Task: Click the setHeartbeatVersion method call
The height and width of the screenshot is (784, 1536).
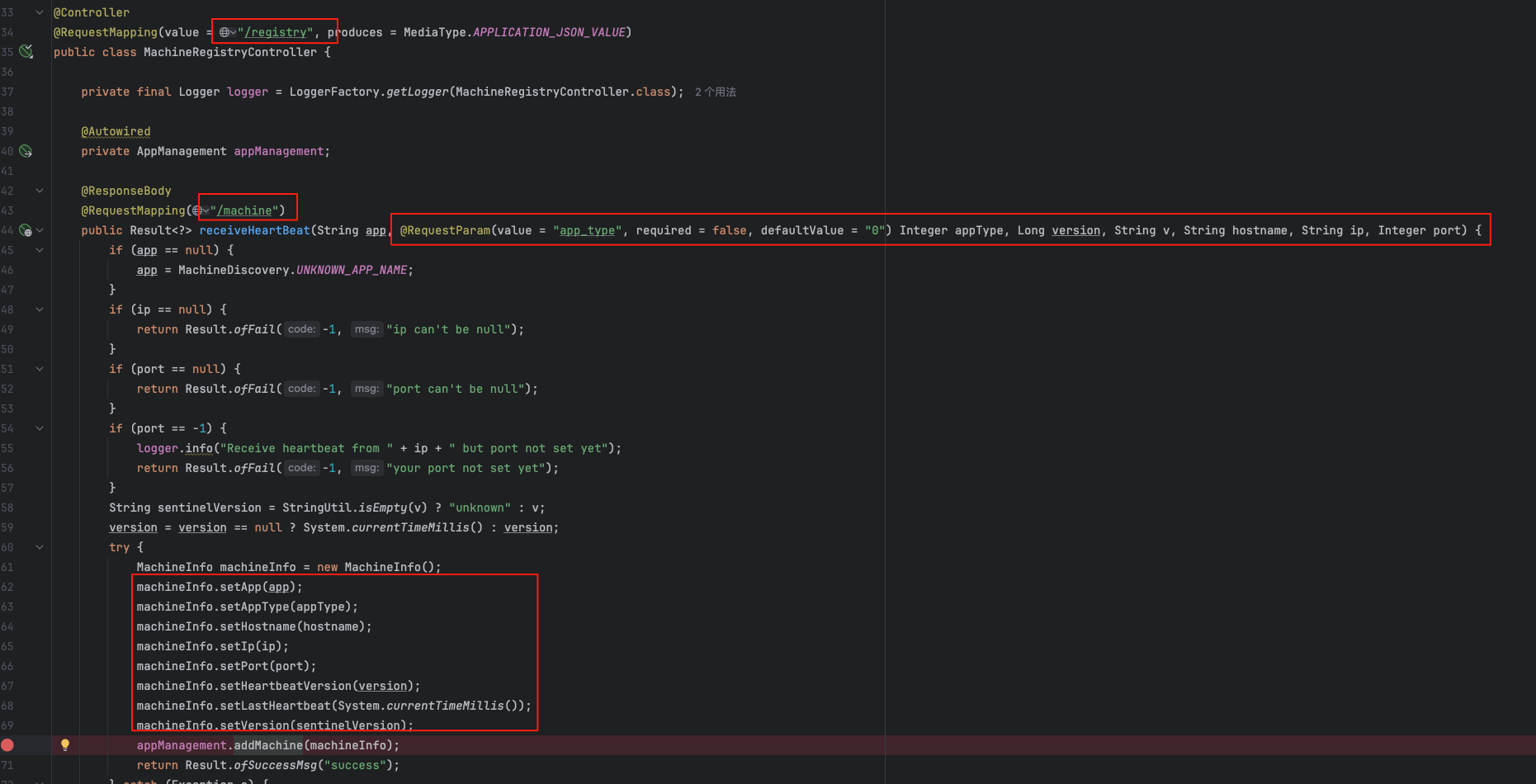Action: (286, 686)
